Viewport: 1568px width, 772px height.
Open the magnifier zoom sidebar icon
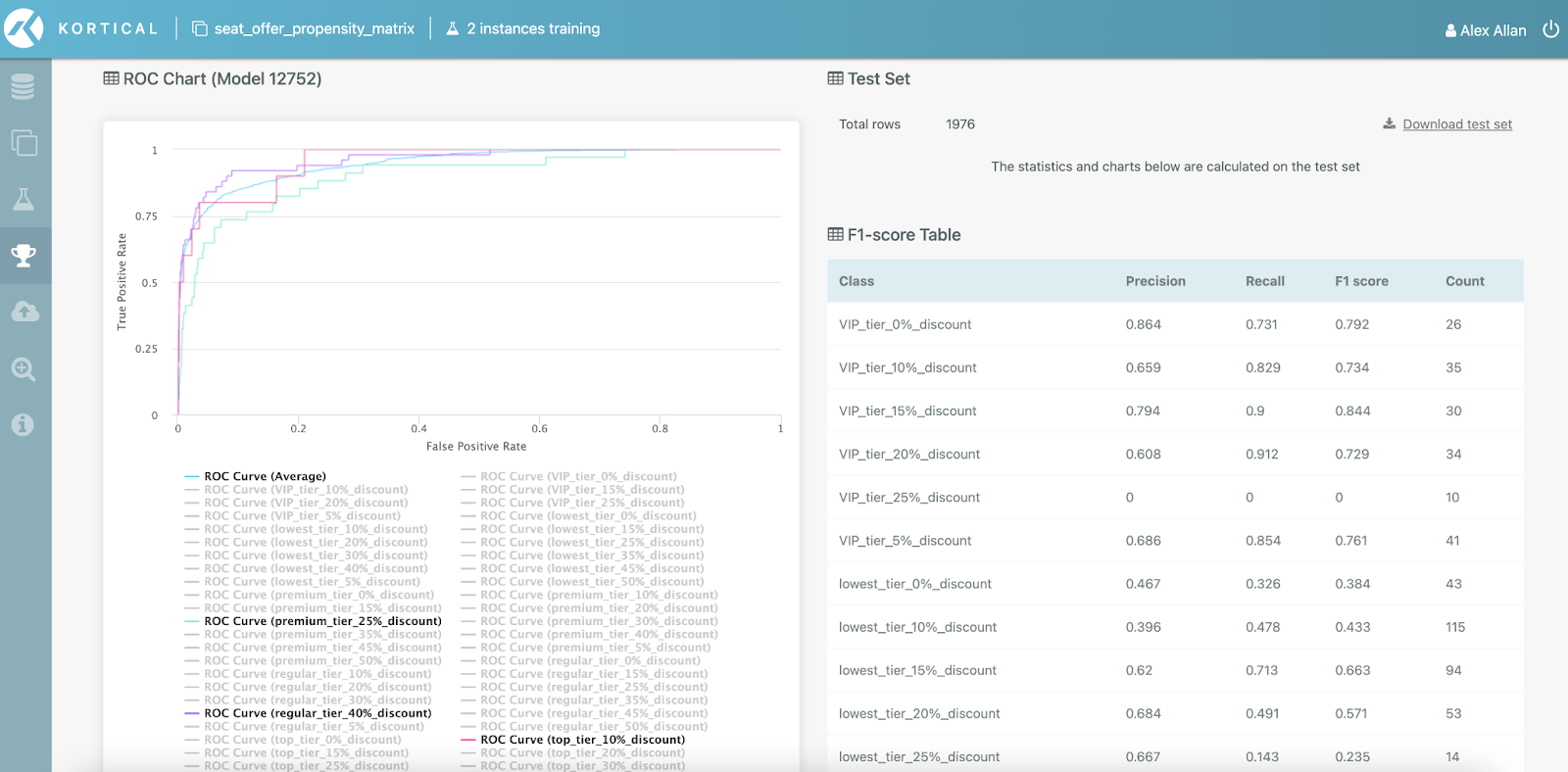point(24,369)
